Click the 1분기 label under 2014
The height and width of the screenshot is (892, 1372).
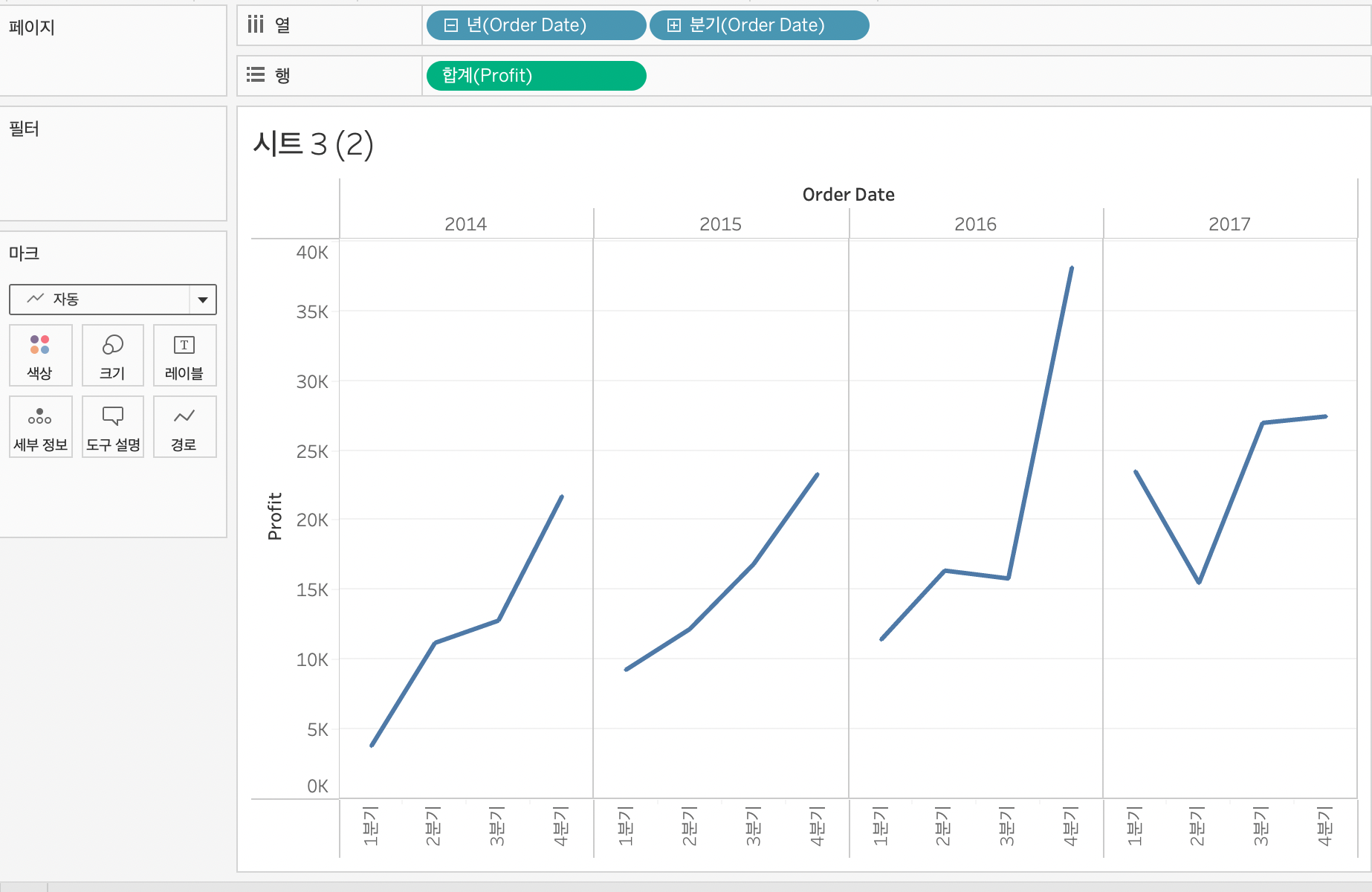click(x=371, y=826)
